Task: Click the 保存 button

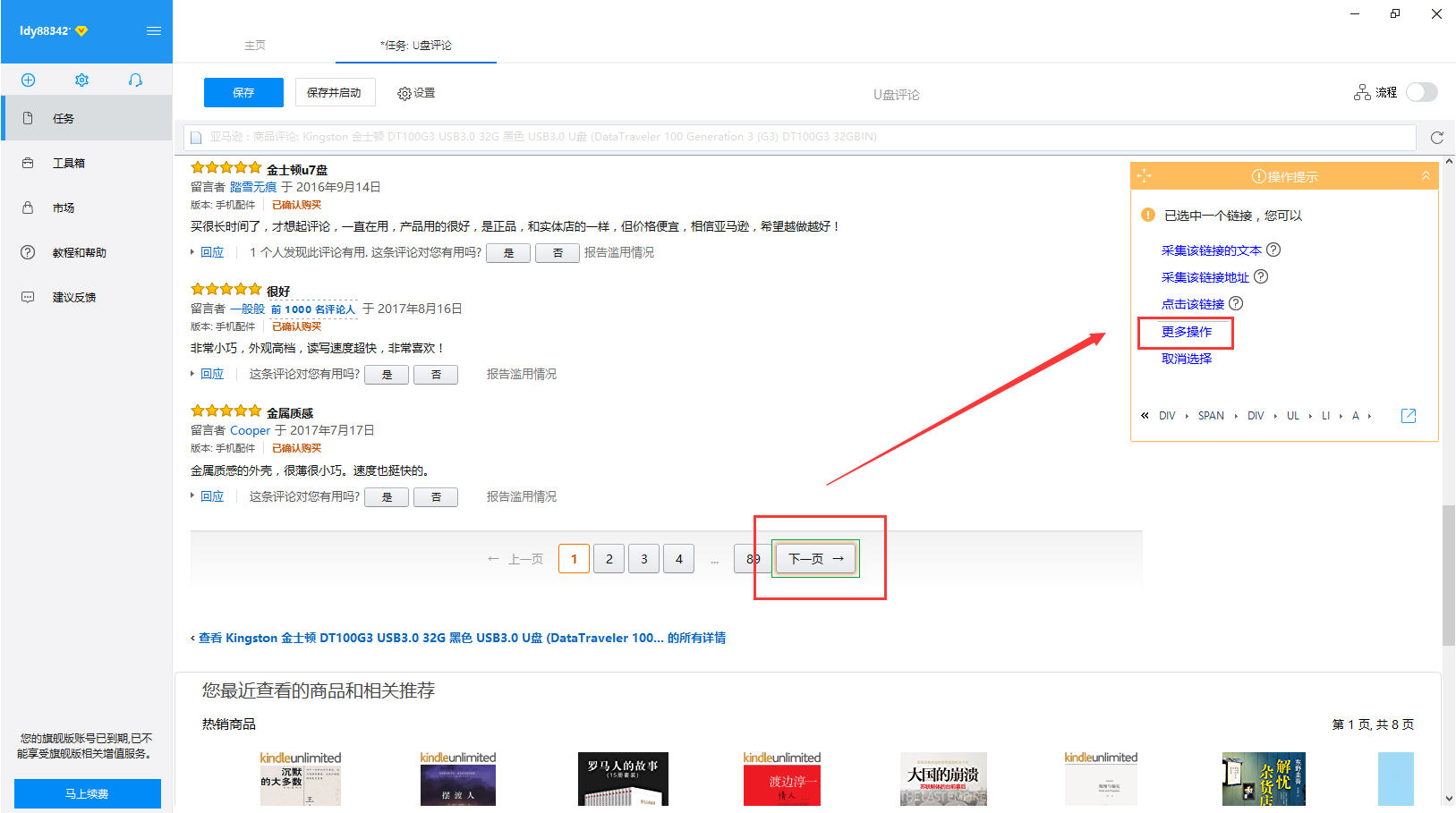Action: (243, 92)
